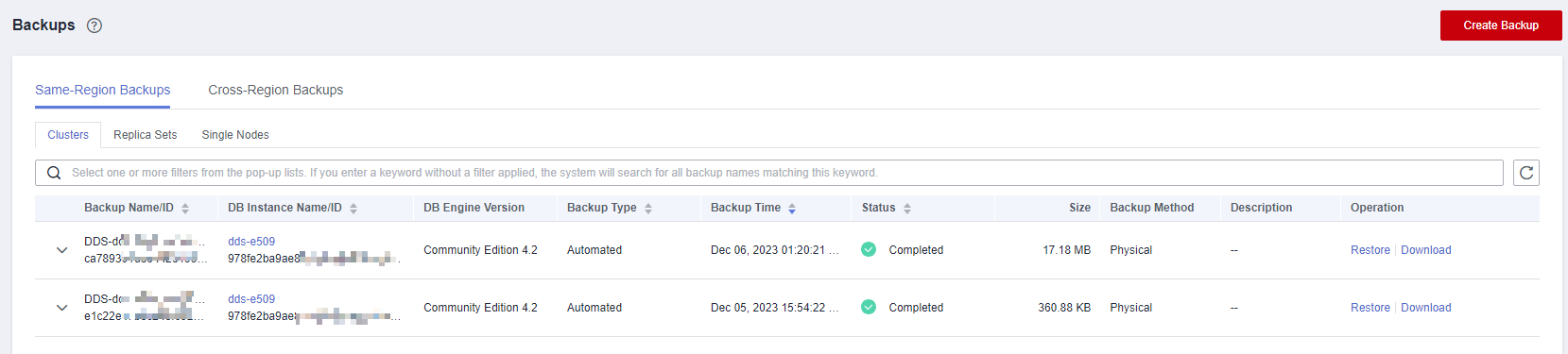Sort by DB Instance Name/ID column

tap(353, 209)
